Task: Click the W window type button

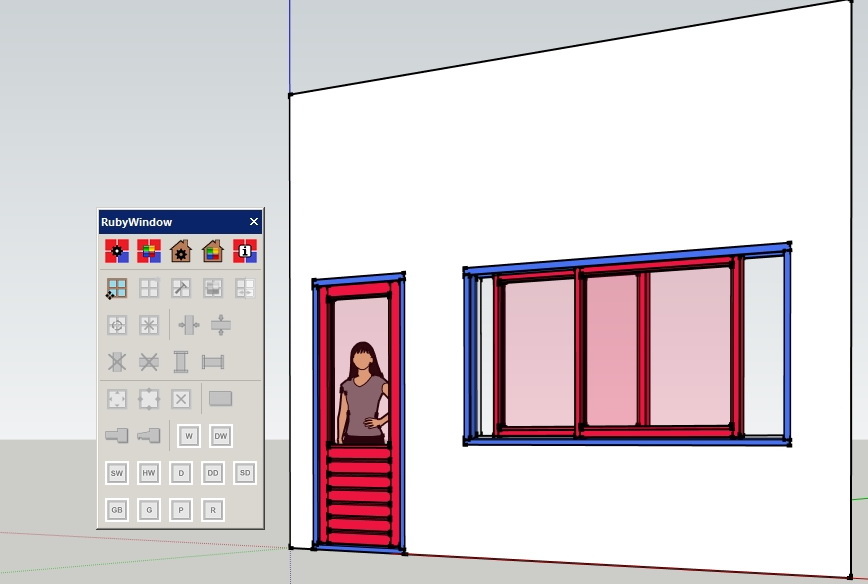Action: (x=189, y=436)
